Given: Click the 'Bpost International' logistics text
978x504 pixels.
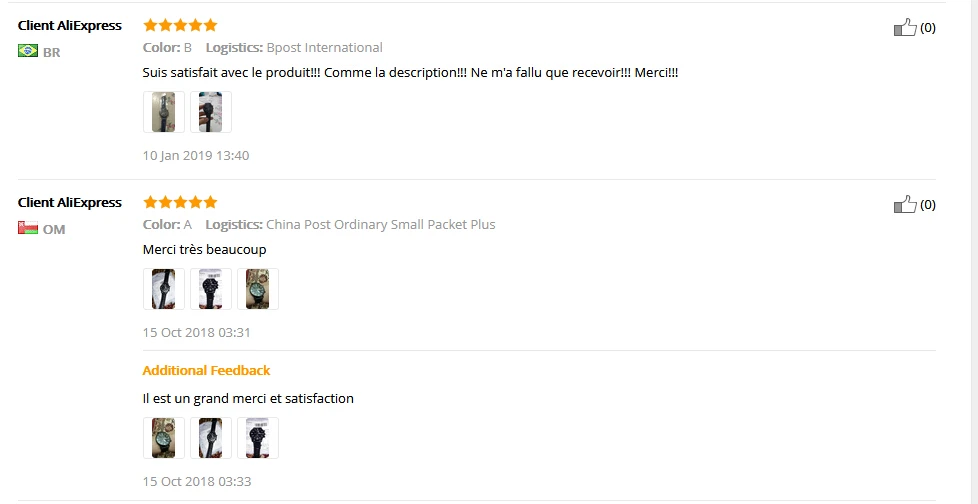Looking at the screenshot, I should click(x=324, y=47).
